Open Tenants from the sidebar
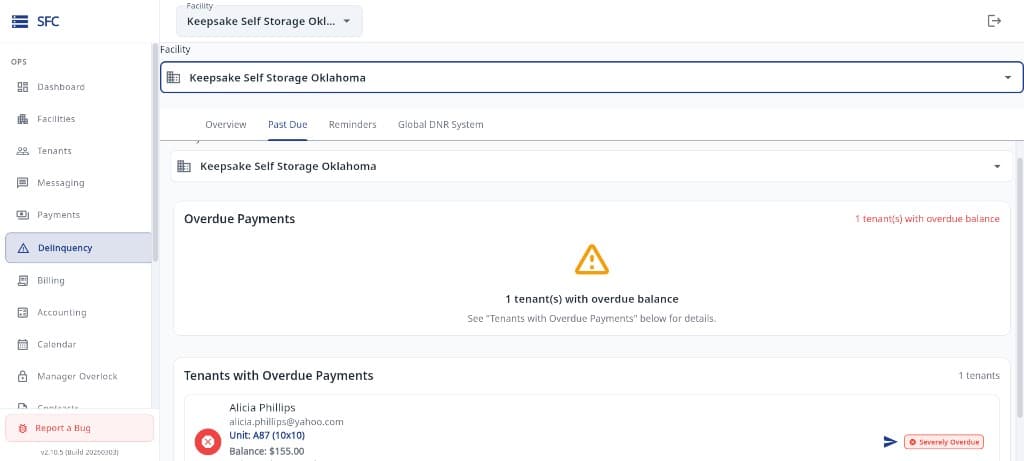 (78, 151)
